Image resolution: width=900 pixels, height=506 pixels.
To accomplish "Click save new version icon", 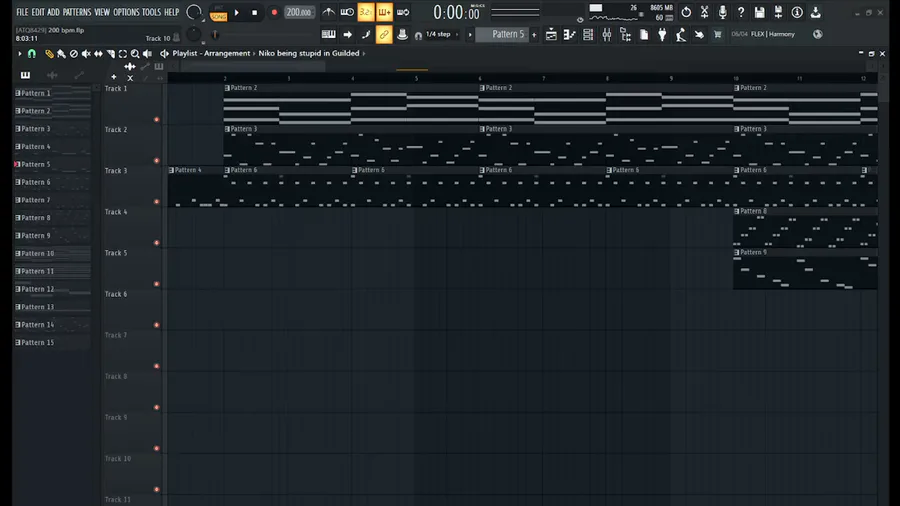I will [x=778, y=12].
